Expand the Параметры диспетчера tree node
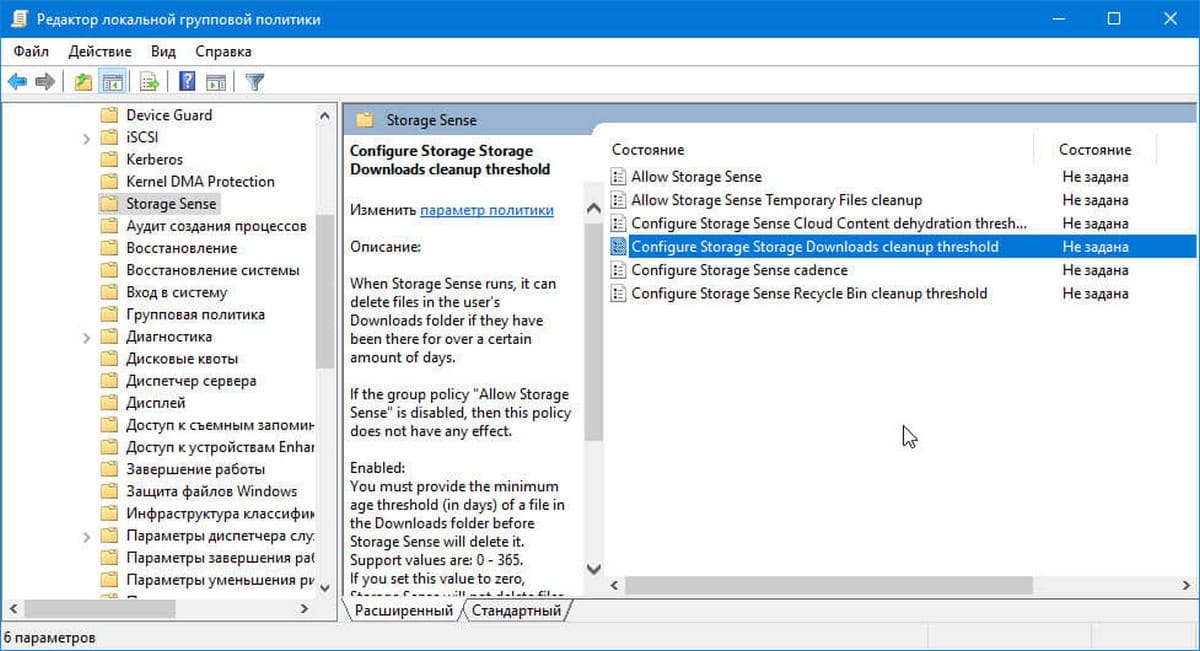This screenshot has width=1200, height=651. [87, 536]
